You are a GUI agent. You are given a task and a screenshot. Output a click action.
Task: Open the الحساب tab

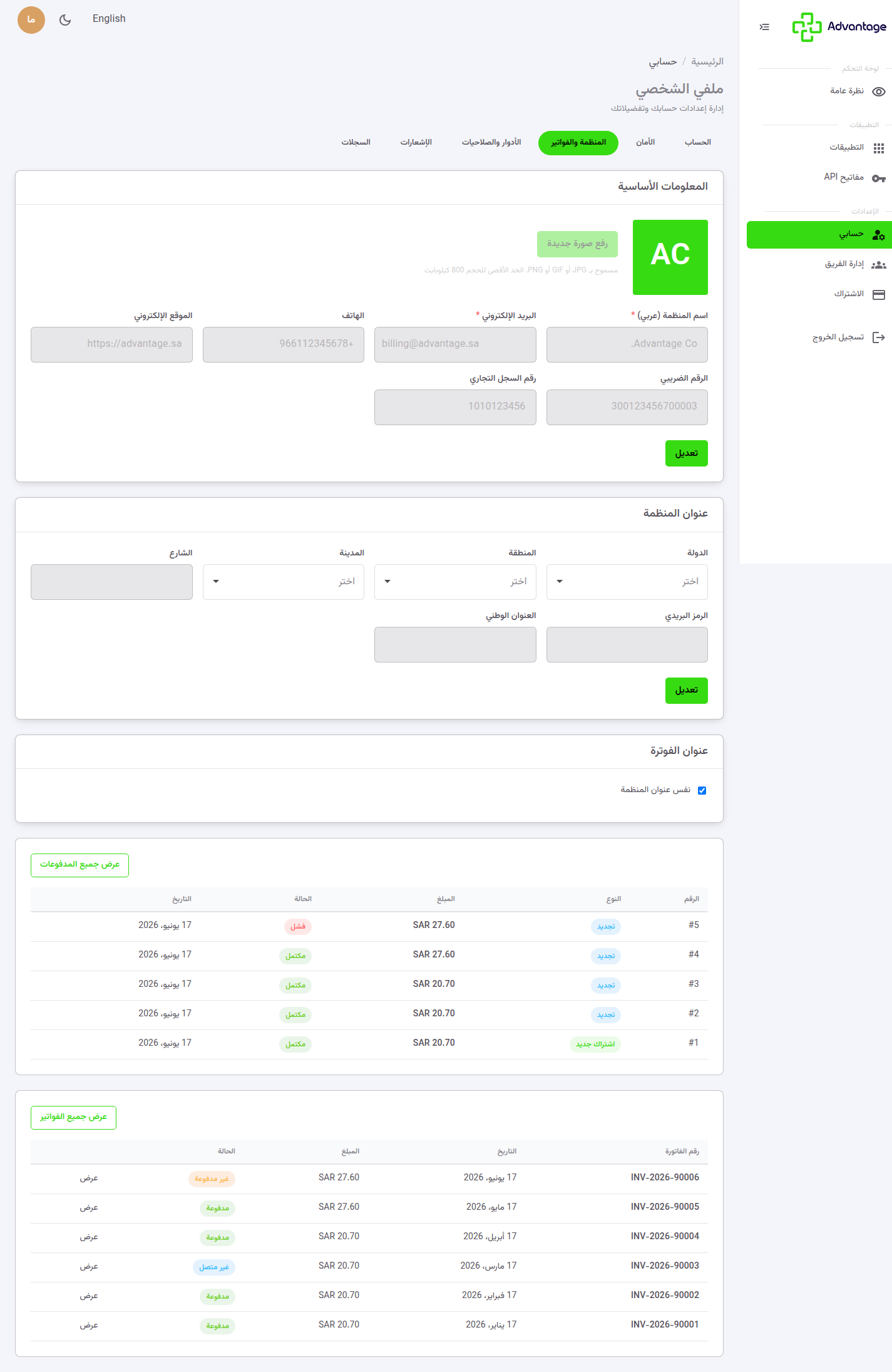coord(698,143)
